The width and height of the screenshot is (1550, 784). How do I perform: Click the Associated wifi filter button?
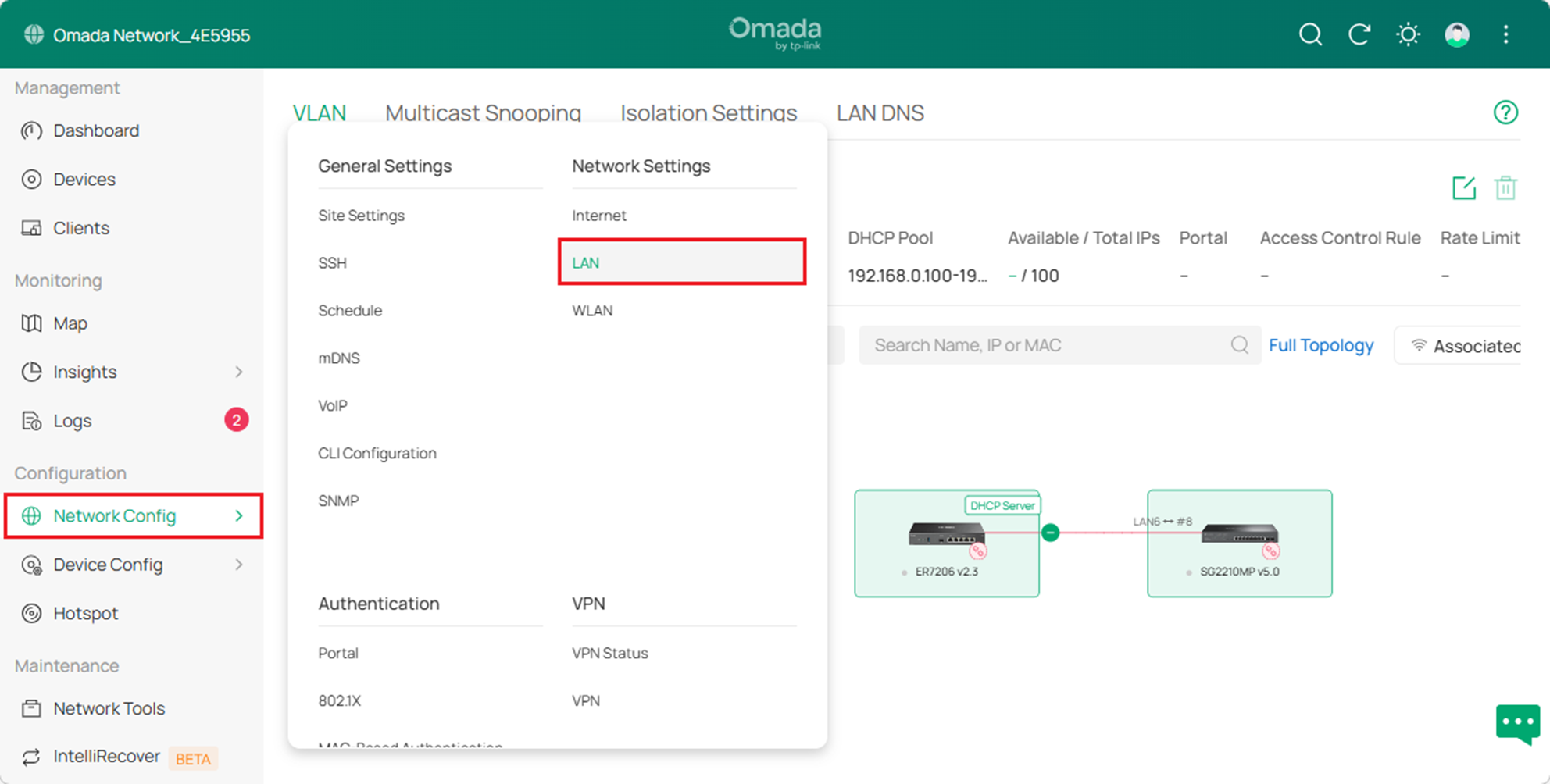coord(1459,345)
